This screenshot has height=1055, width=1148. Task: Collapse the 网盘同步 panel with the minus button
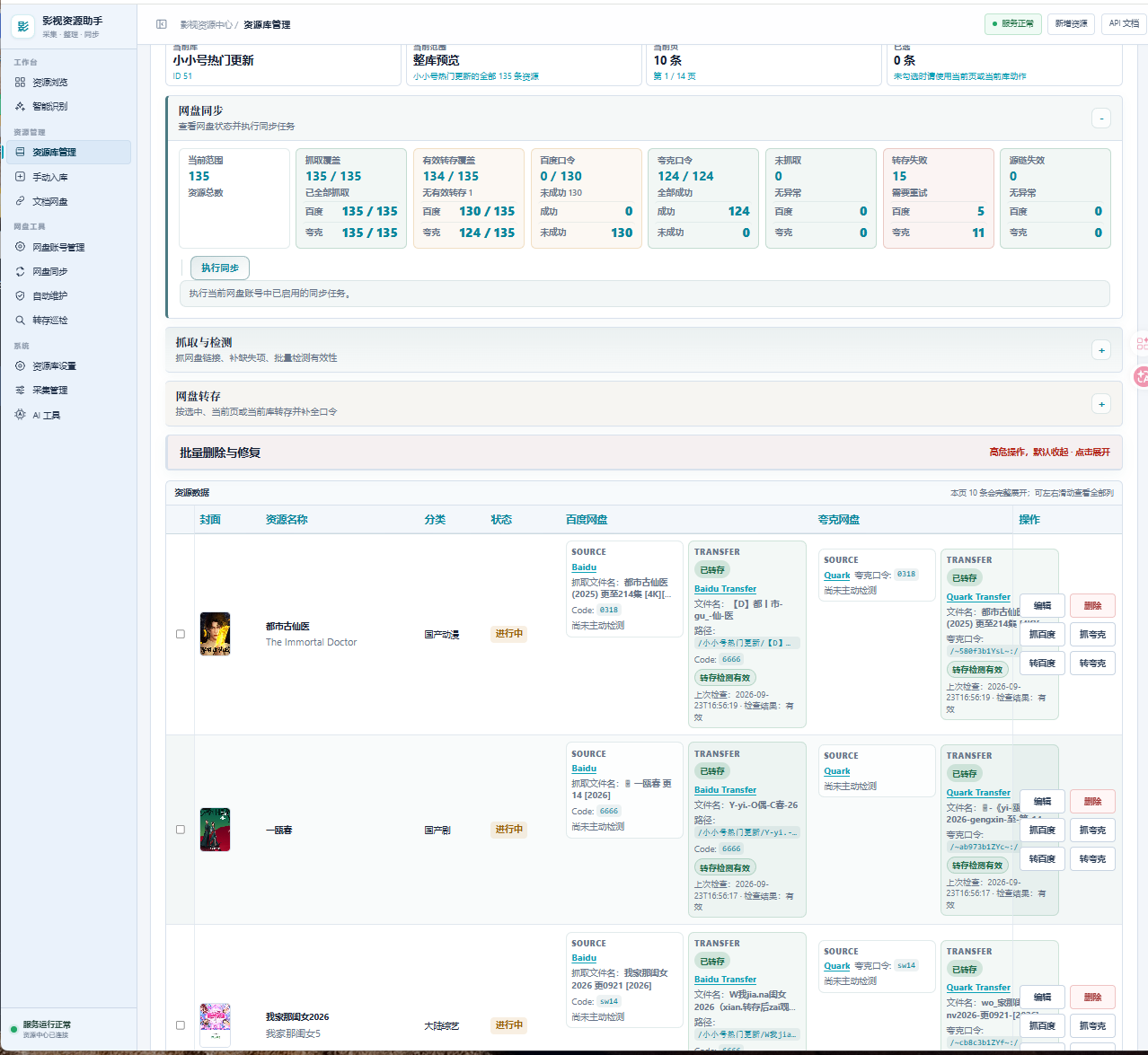tap(1101, 118)
